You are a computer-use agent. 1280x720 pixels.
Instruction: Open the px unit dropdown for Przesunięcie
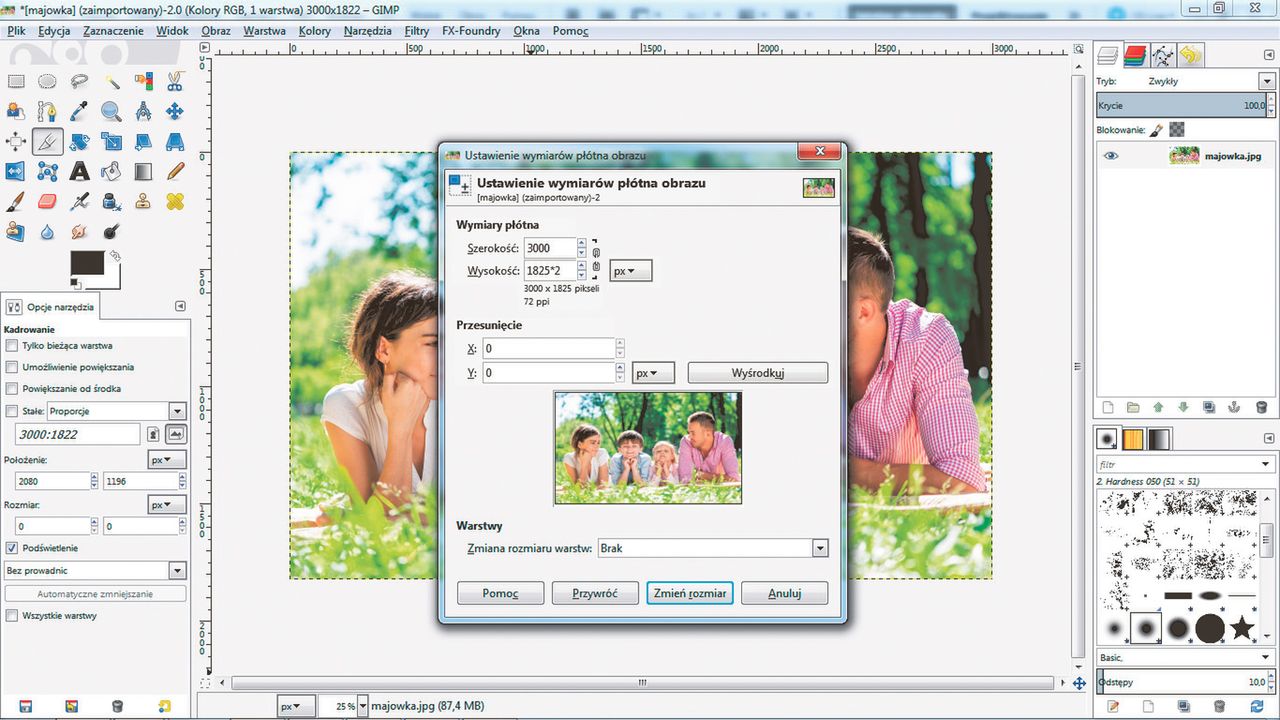pyautogui.click(x=654, y=373)
